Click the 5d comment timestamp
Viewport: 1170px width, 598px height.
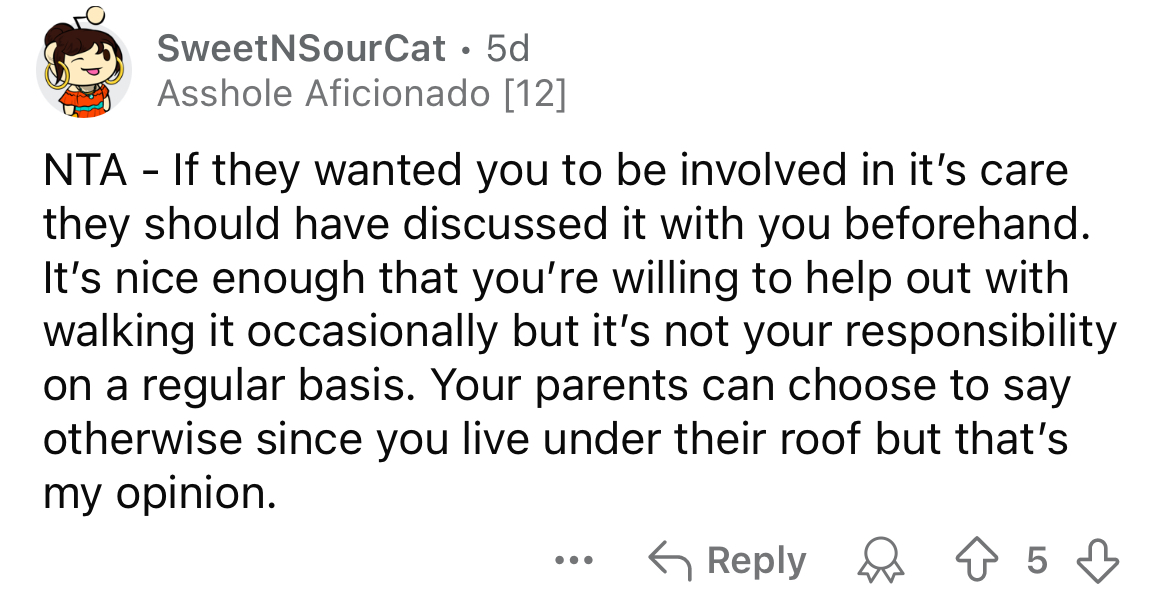(x=507, y=49)
